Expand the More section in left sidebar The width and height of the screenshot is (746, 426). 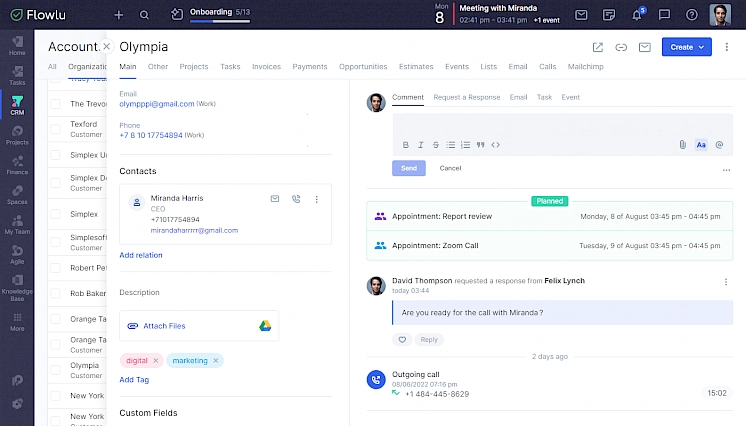pyautogui.click(x=17, y=322)
